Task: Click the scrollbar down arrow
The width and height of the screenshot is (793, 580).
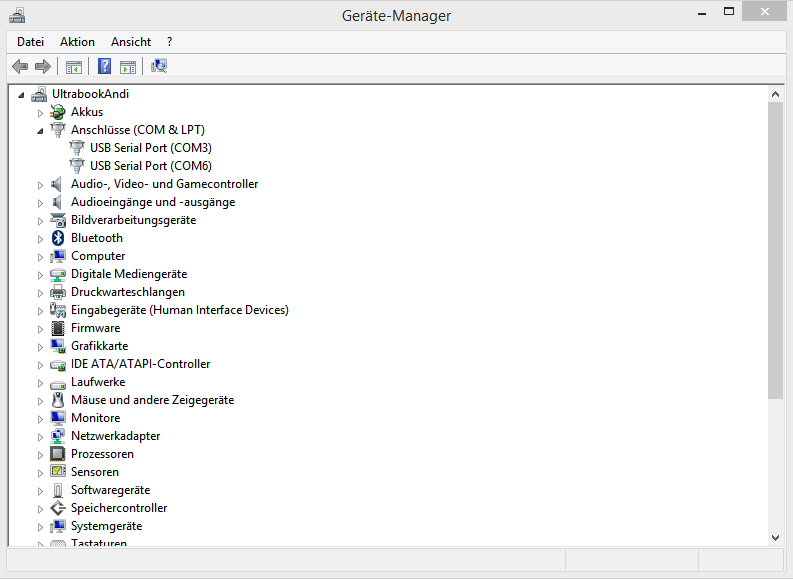Action: 775,537
